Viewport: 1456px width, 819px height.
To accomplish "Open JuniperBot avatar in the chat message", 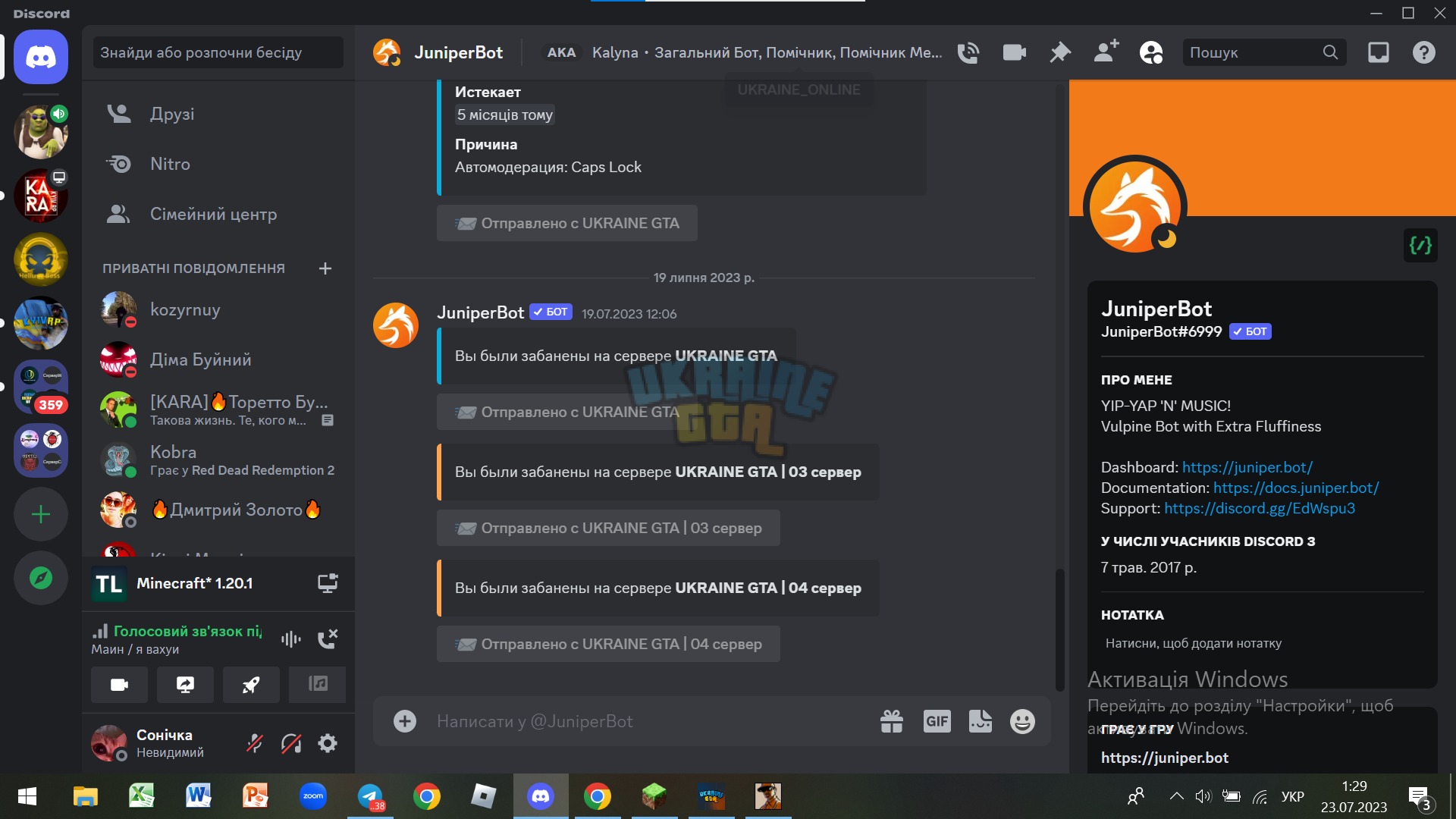I will (x=396, y=325).
